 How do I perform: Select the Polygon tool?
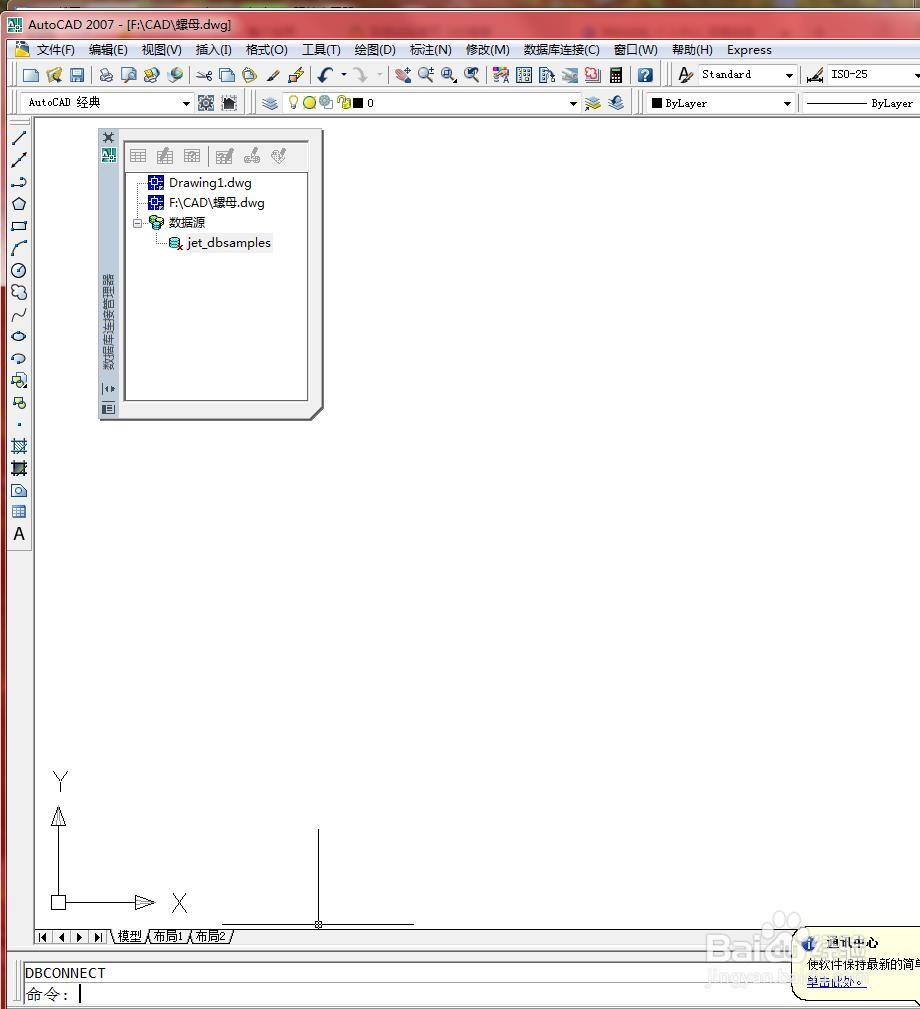coord(19,204)
